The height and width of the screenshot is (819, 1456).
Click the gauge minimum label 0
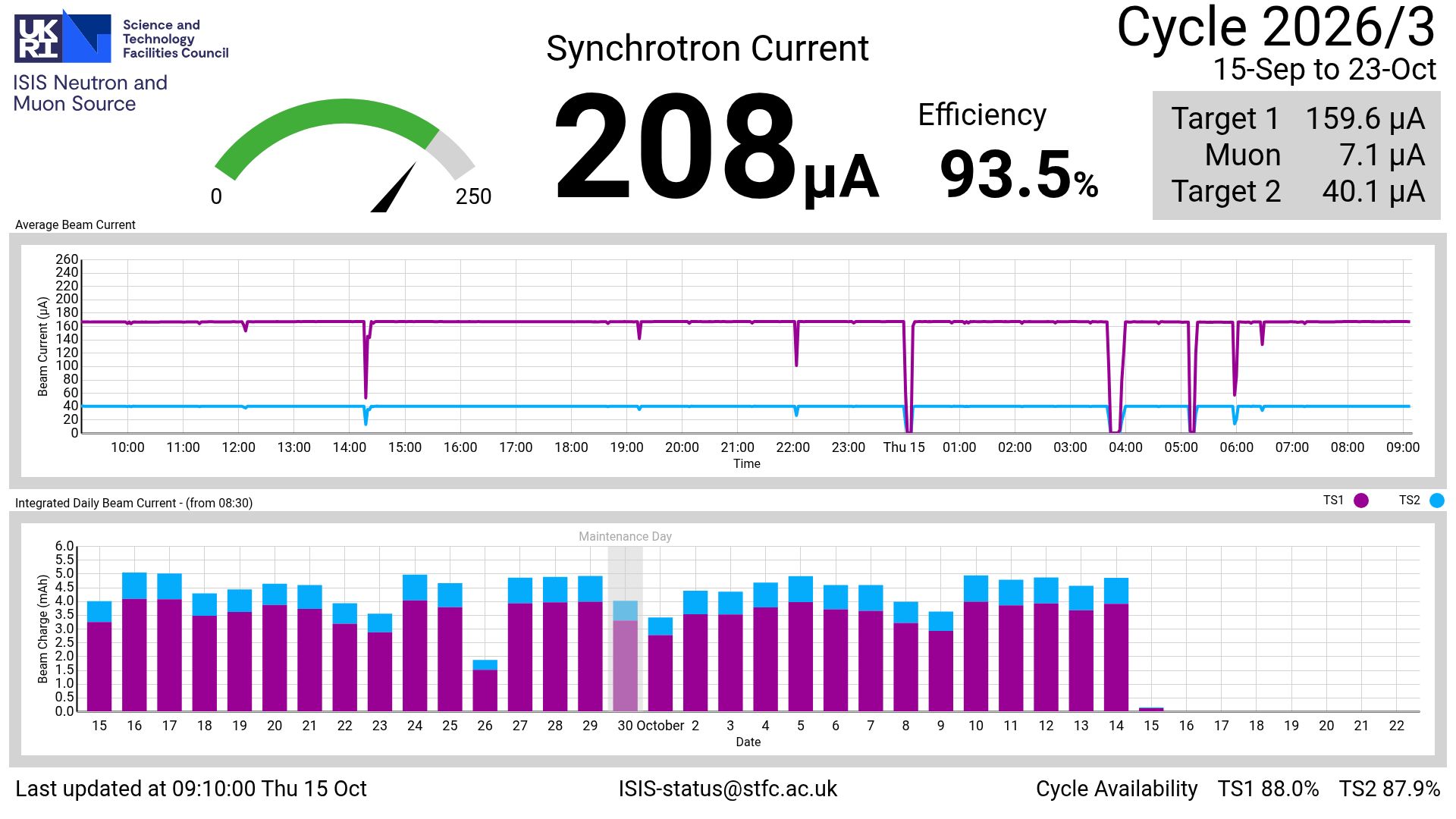click(x=216, y=196)
